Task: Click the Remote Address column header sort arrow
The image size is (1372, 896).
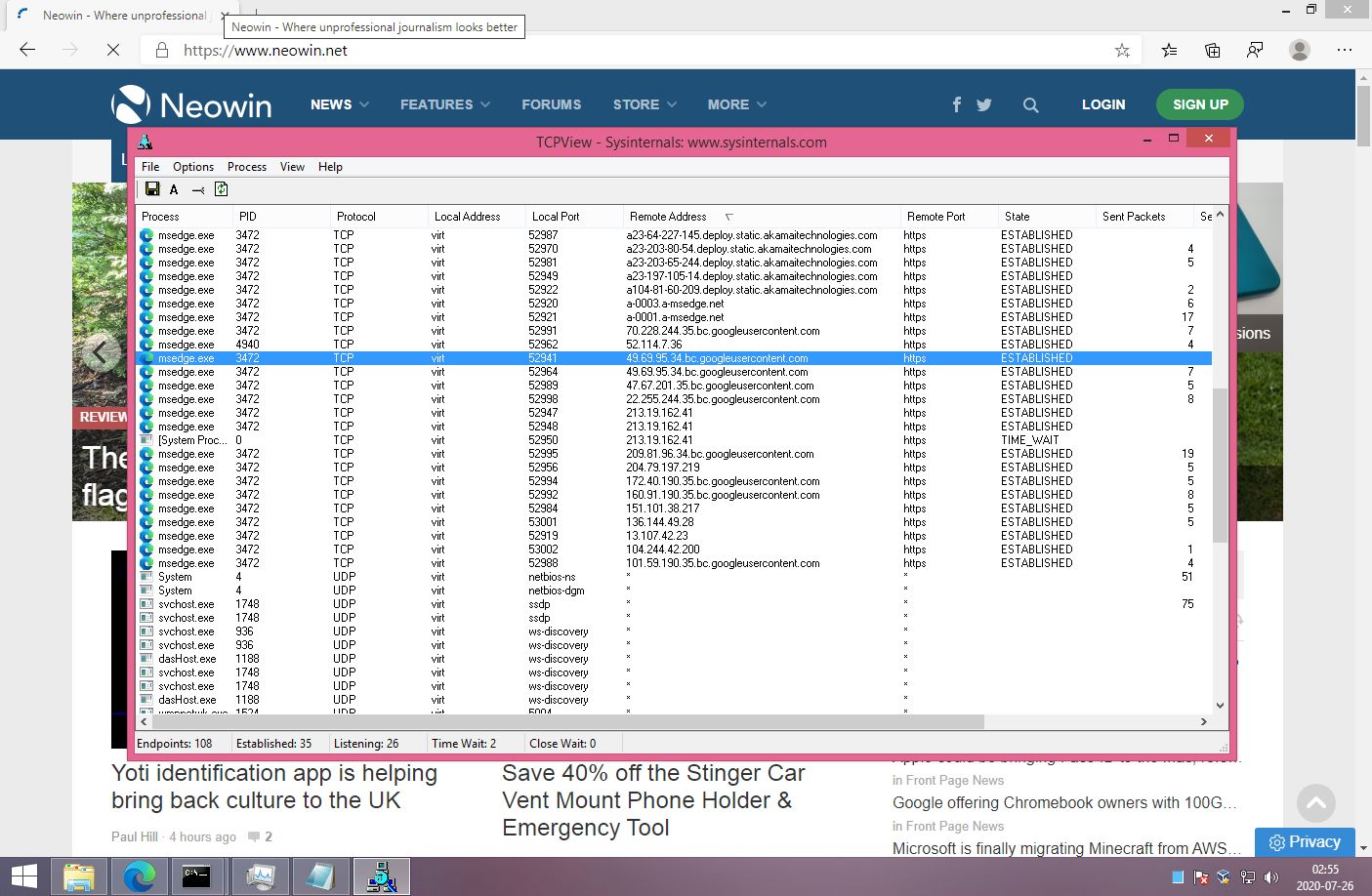Action: point(729,217)
